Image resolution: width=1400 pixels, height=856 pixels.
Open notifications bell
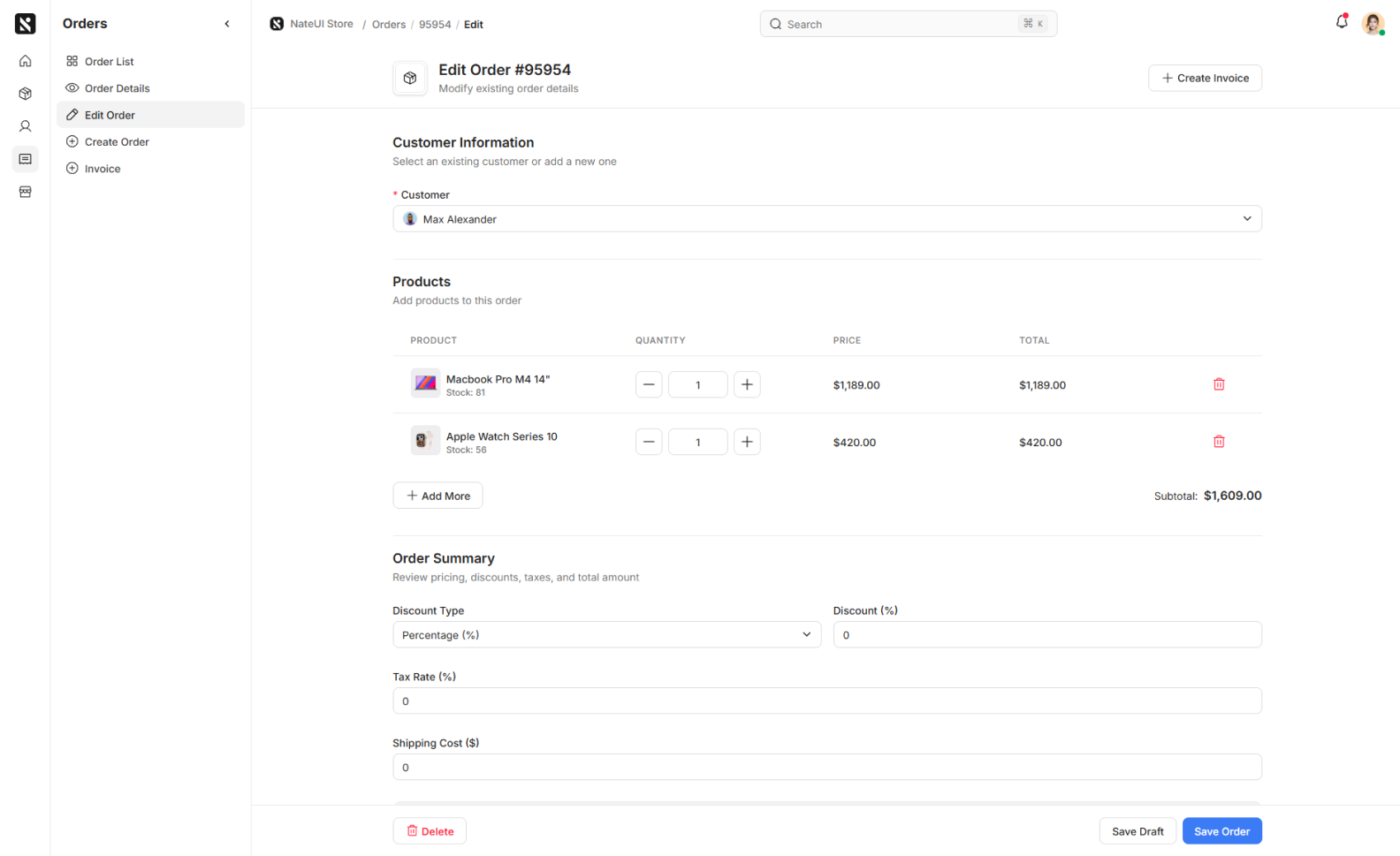click(x=1342, y=22)
